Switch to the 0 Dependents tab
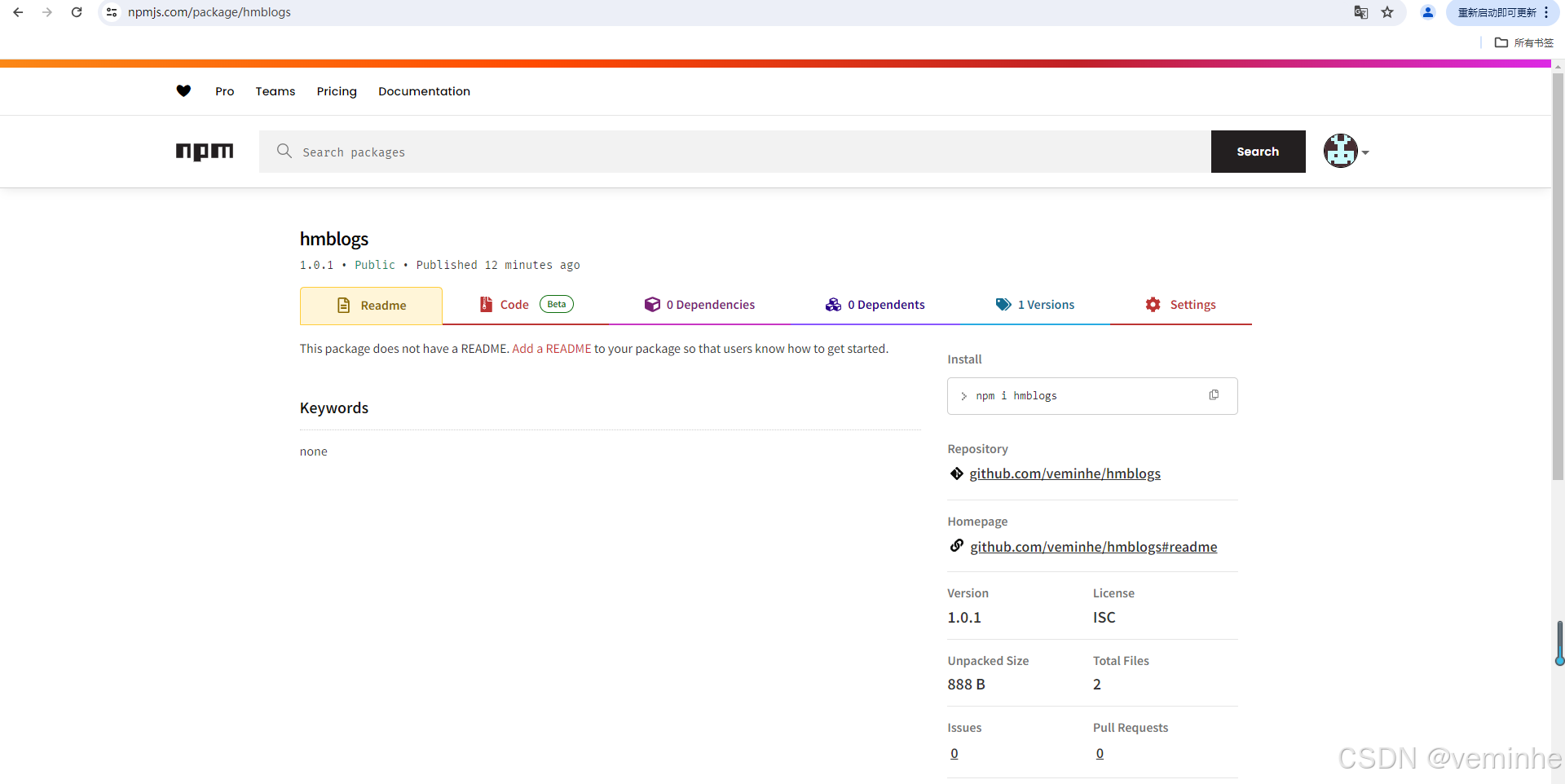1565x784 pixels. point(875,305)
